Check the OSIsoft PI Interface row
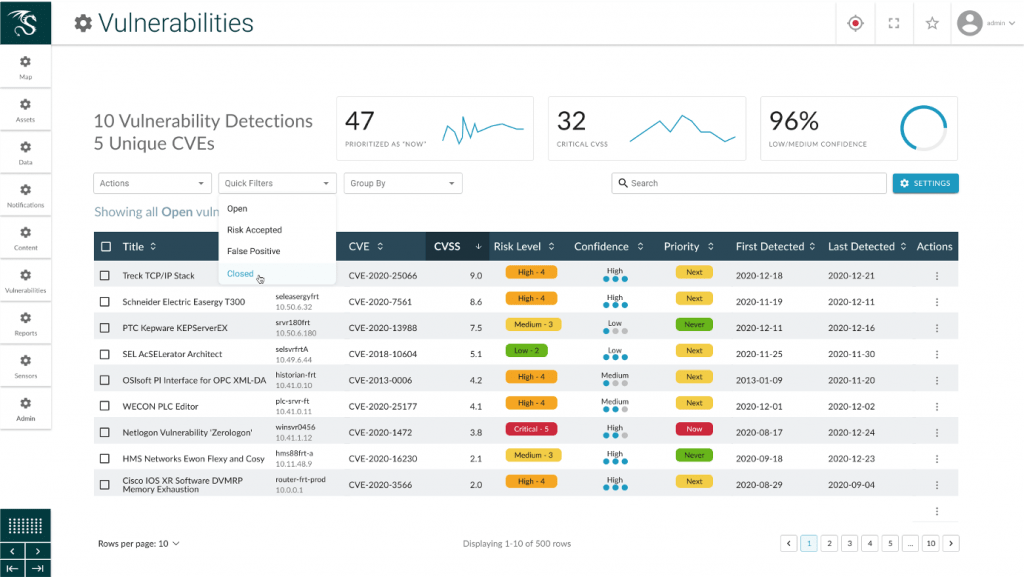The height and width of the screenshot is (577, 1024). 104,380
